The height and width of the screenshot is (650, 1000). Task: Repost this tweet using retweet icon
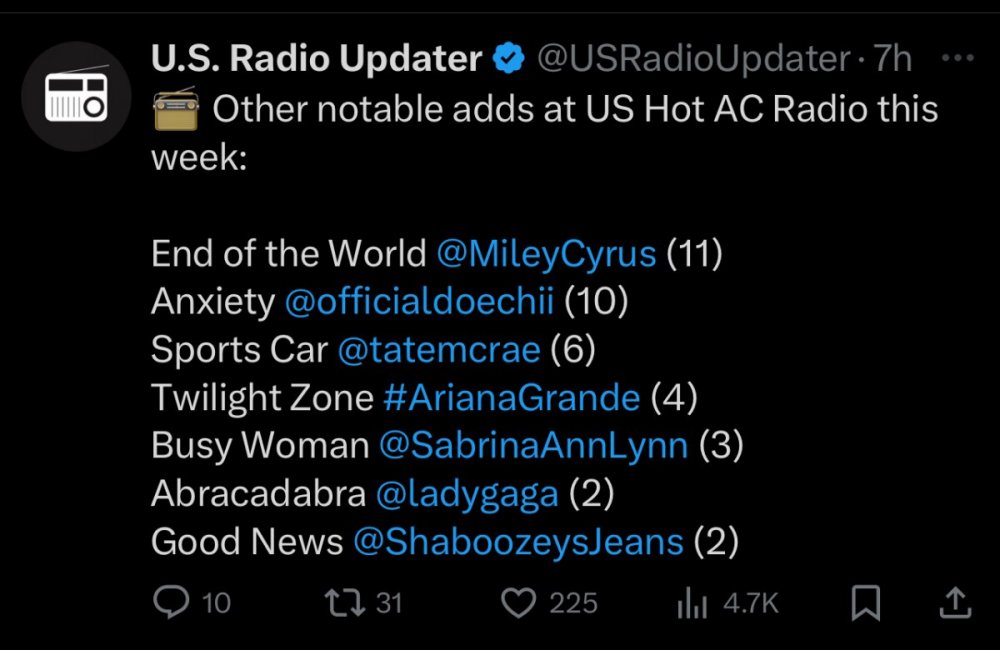pyautogui.click(x=345, y=602)
